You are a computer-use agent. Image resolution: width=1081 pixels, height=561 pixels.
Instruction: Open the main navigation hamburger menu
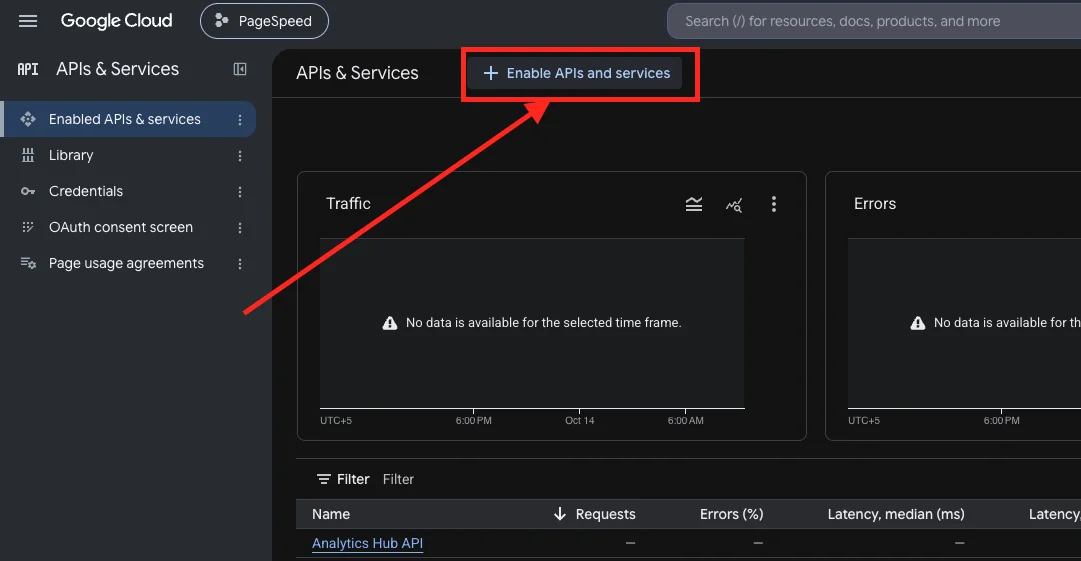[x=28, y=21]
